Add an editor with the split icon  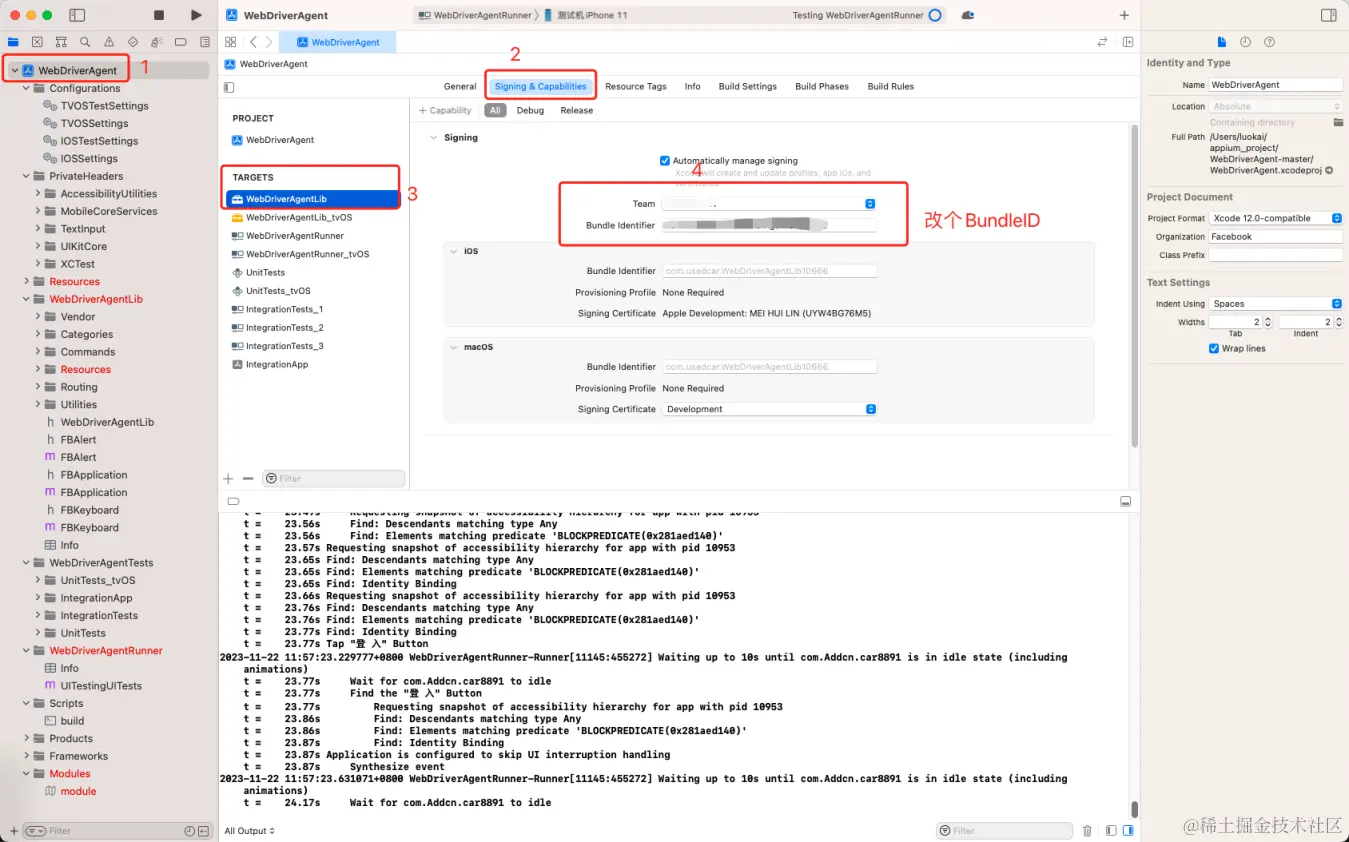pyautogui.click(x=1128, y=42)
